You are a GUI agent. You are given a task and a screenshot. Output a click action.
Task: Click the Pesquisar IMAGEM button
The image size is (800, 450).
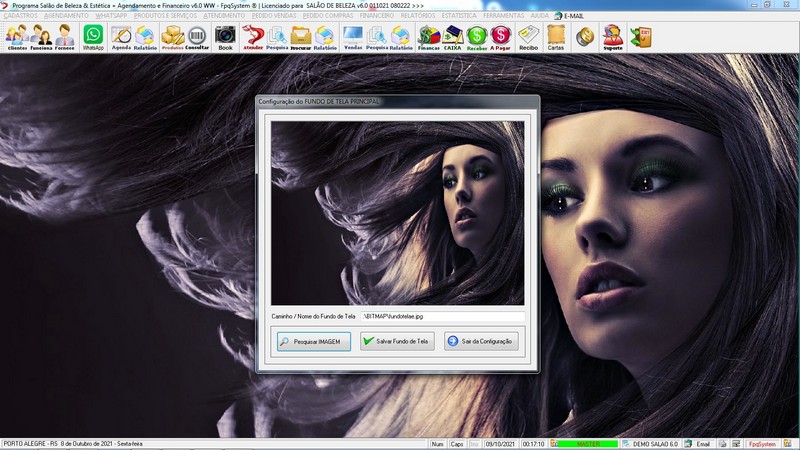coord(314,341)
